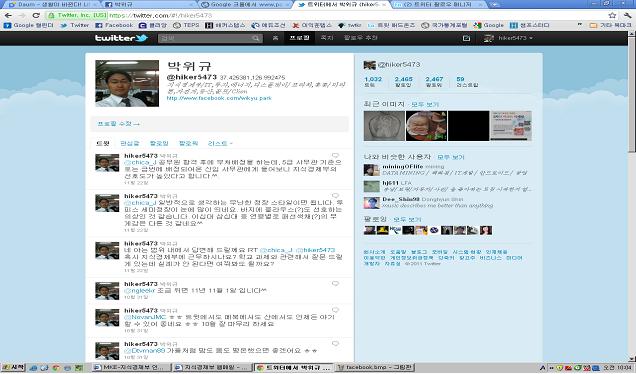Open miningOFlife similar user
The image size is (636, 374).
pos(402,167)
